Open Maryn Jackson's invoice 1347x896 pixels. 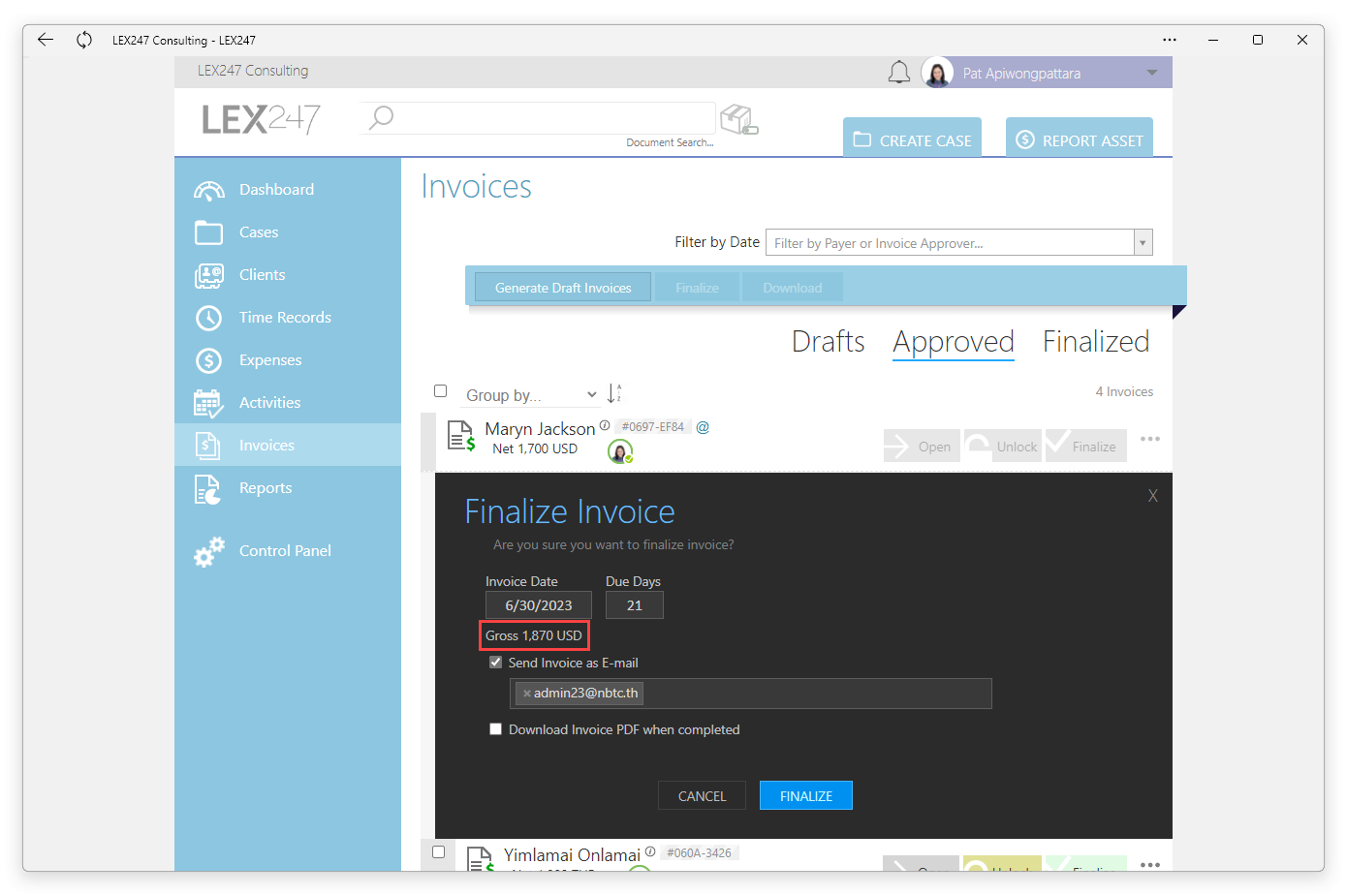coord(922,446)
